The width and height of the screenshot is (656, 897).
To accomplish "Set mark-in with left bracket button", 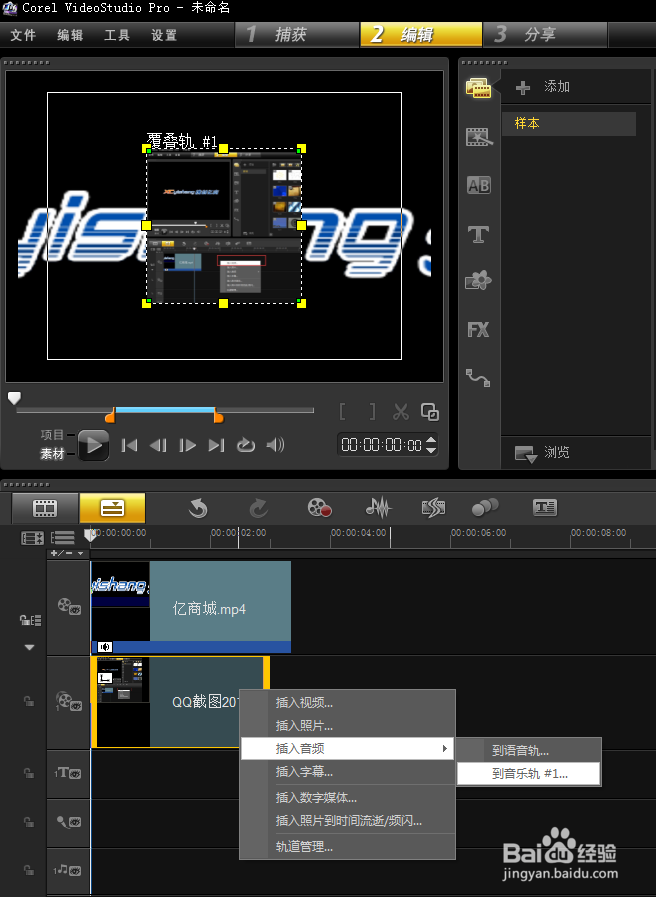I will (343, 412).
